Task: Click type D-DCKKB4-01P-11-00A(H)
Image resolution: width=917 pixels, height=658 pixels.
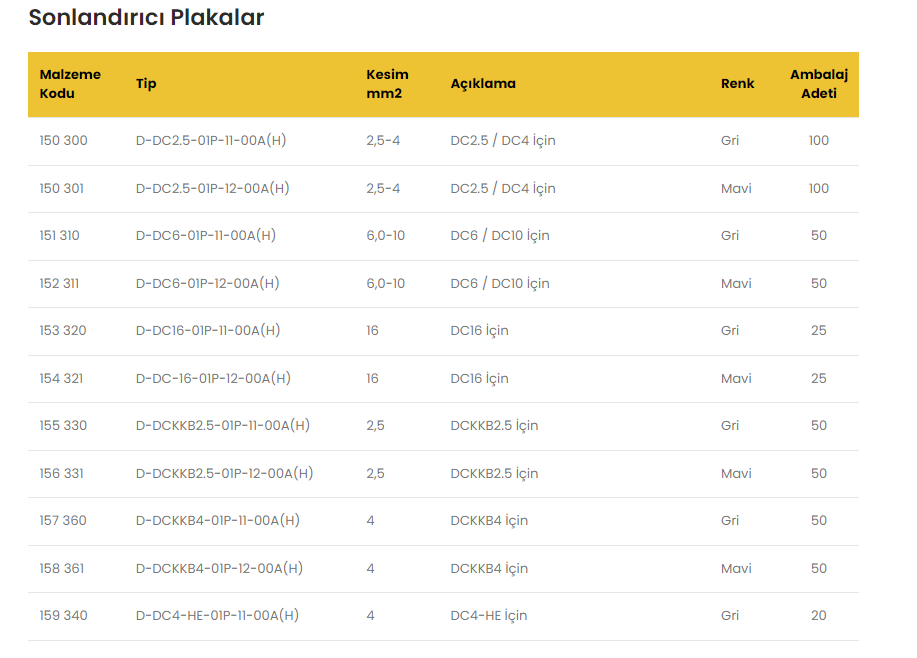Action: (x=217, y=521)
